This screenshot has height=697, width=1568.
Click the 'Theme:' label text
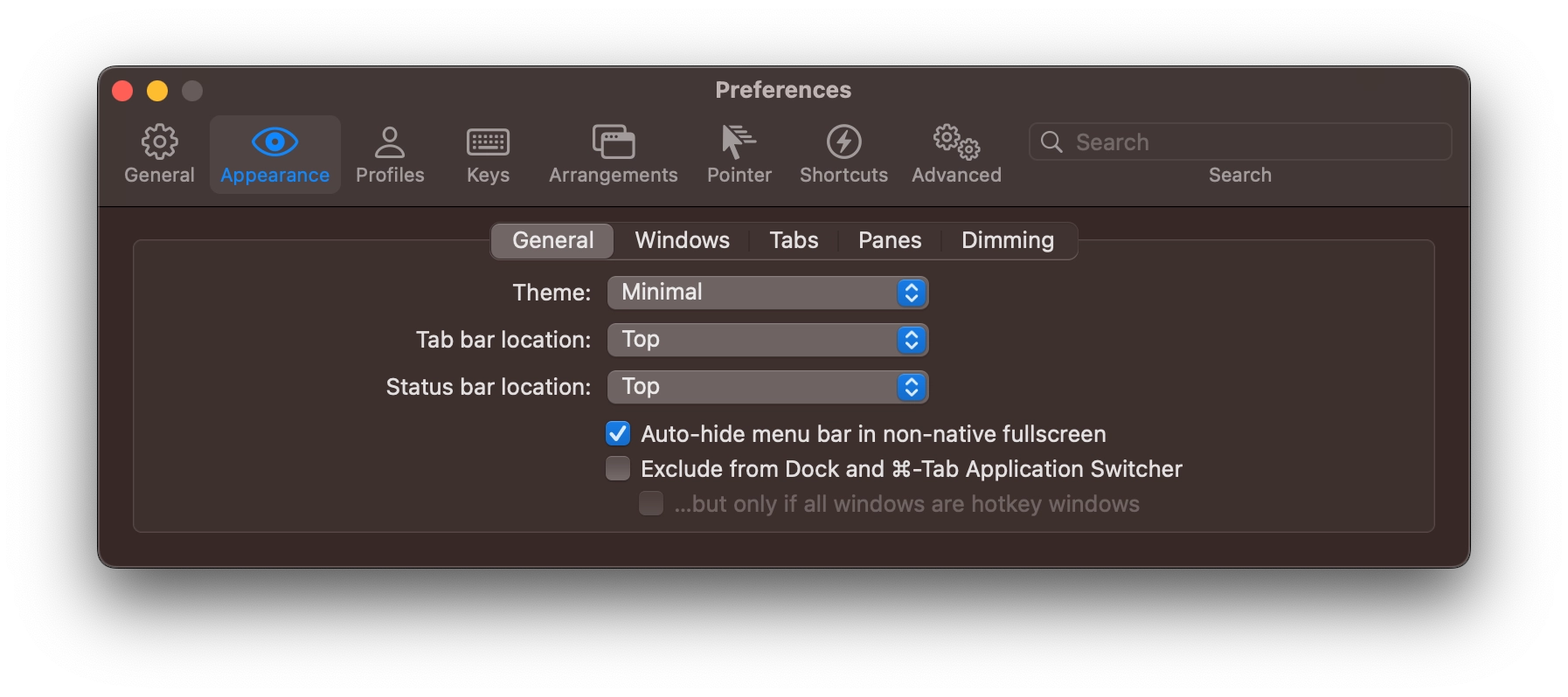[552, 293]
